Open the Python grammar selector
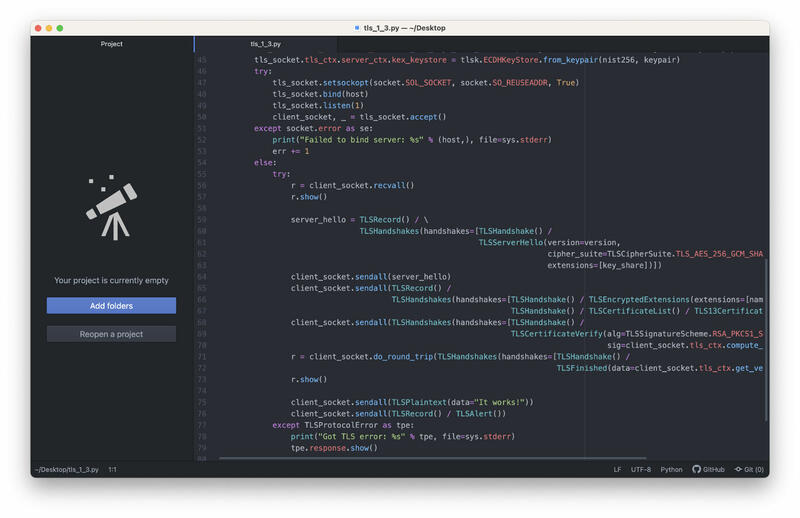 click(x=671, y=469)
